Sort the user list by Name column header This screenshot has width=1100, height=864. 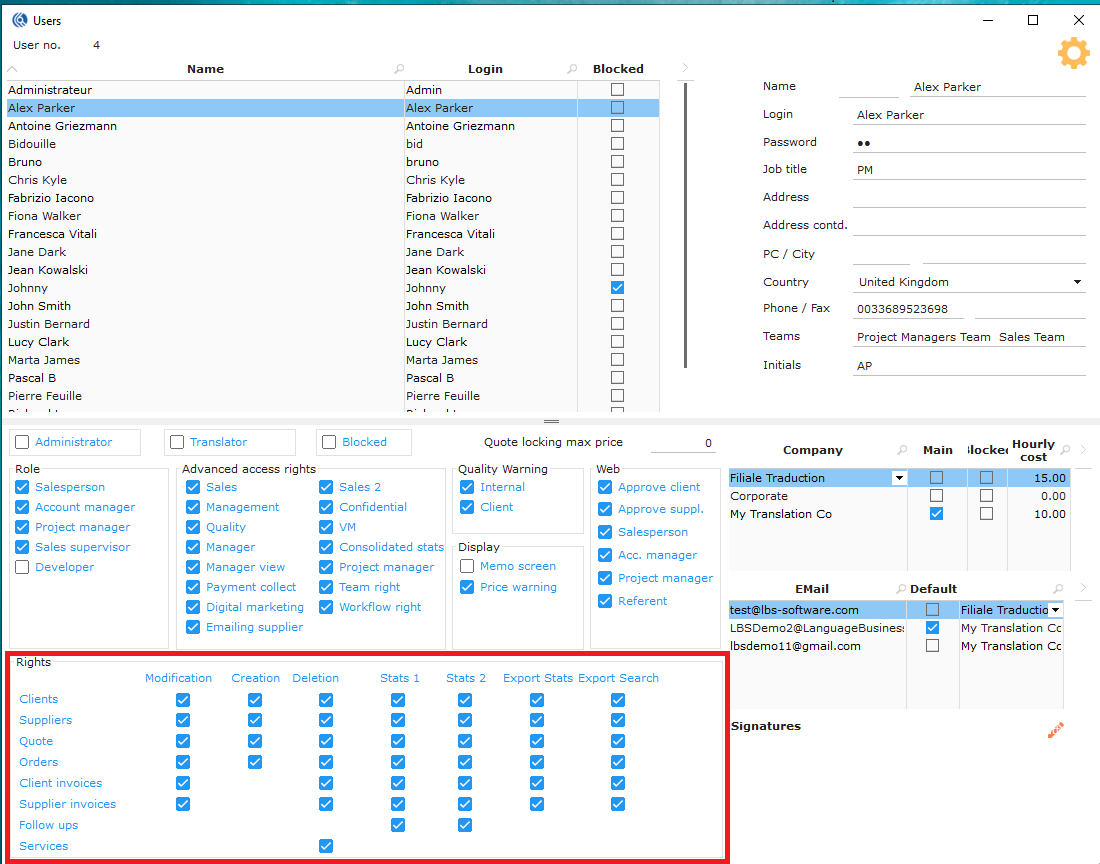click(x=205, y=69)
